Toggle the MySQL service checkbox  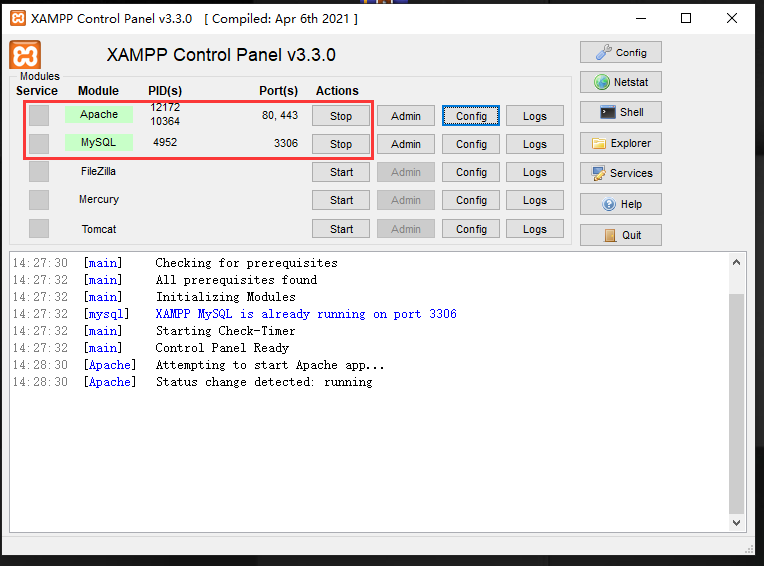39,144
